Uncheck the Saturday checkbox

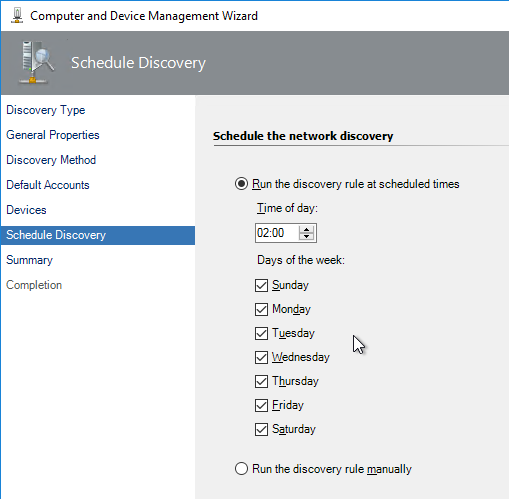261,429
